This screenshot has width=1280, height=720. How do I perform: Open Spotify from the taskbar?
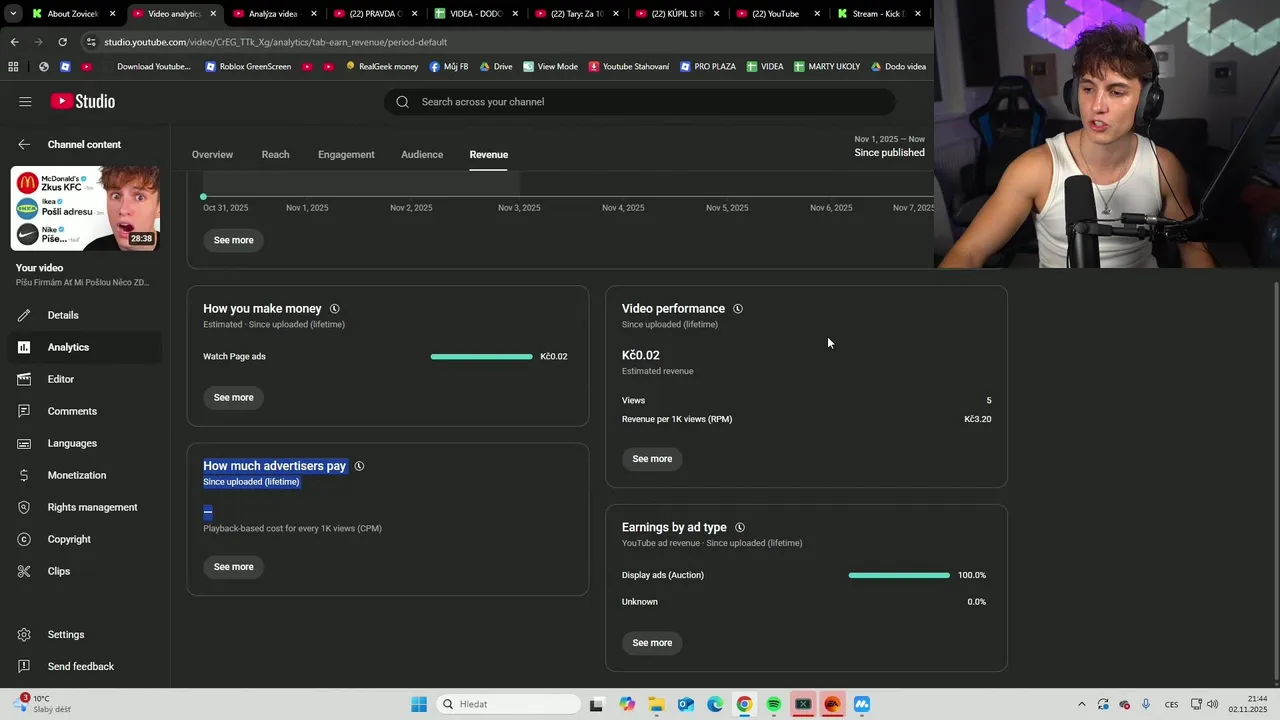[774, 704]
